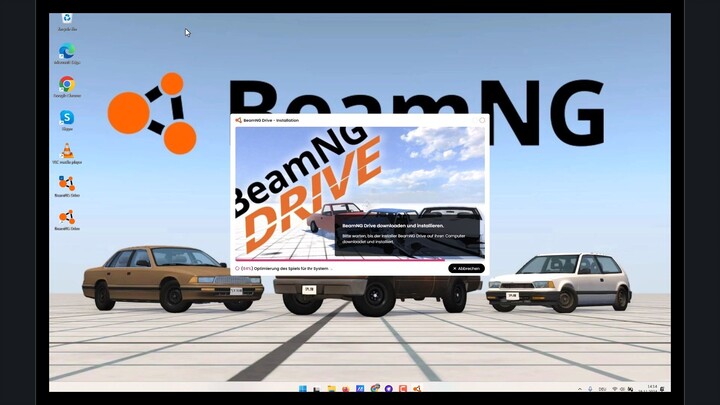
Task: Open the Wi-Fi network tray icon
Action: (x=615, y=389)
